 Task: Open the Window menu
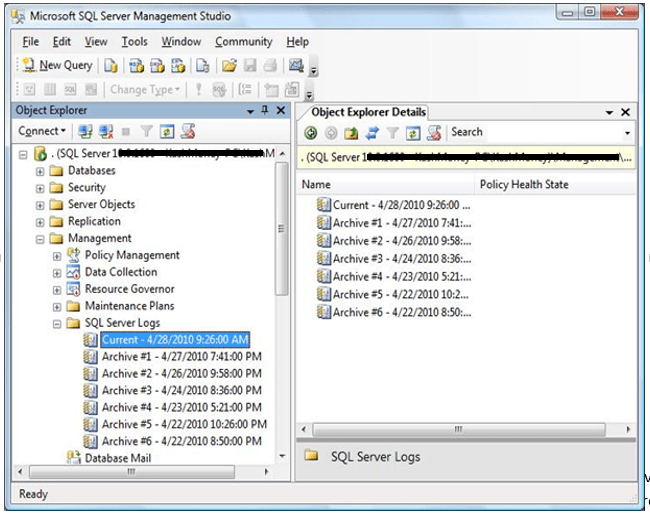coord(181,41)
